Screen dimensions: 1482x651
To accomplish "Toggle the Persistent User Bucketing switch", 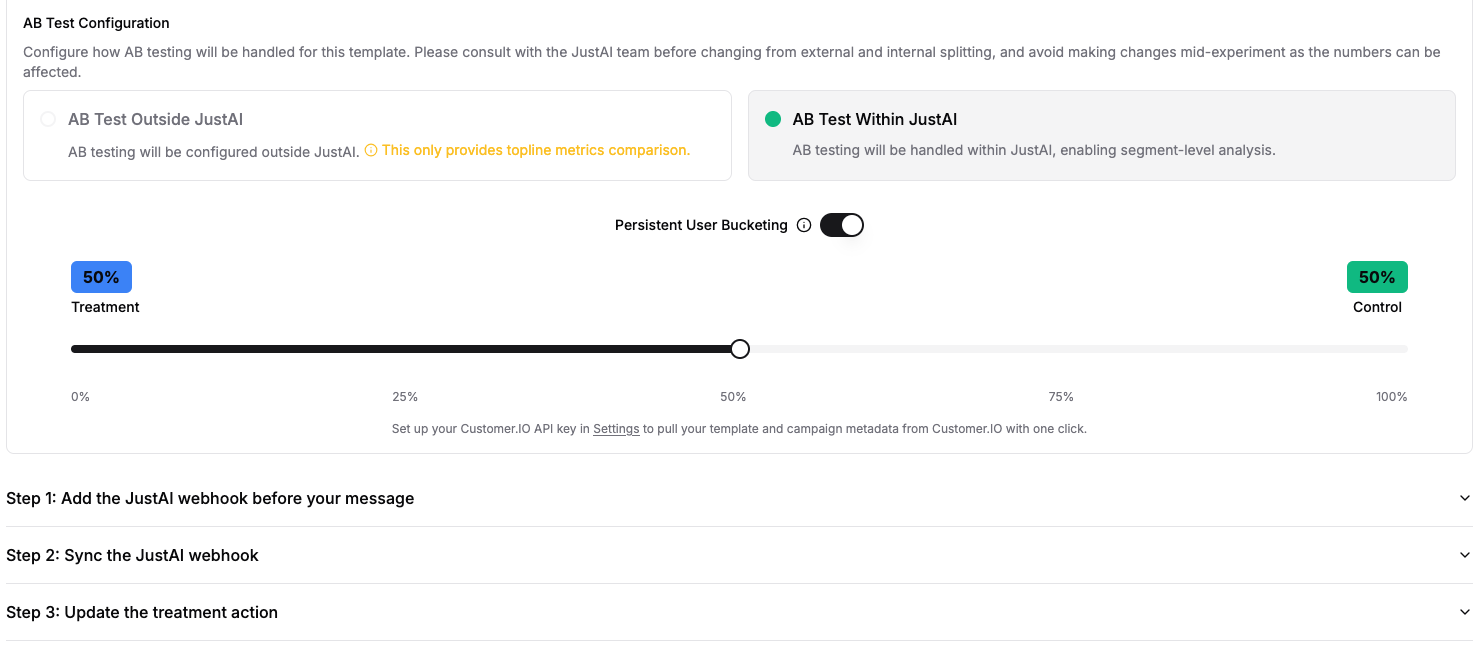I will tap(841, 224).
